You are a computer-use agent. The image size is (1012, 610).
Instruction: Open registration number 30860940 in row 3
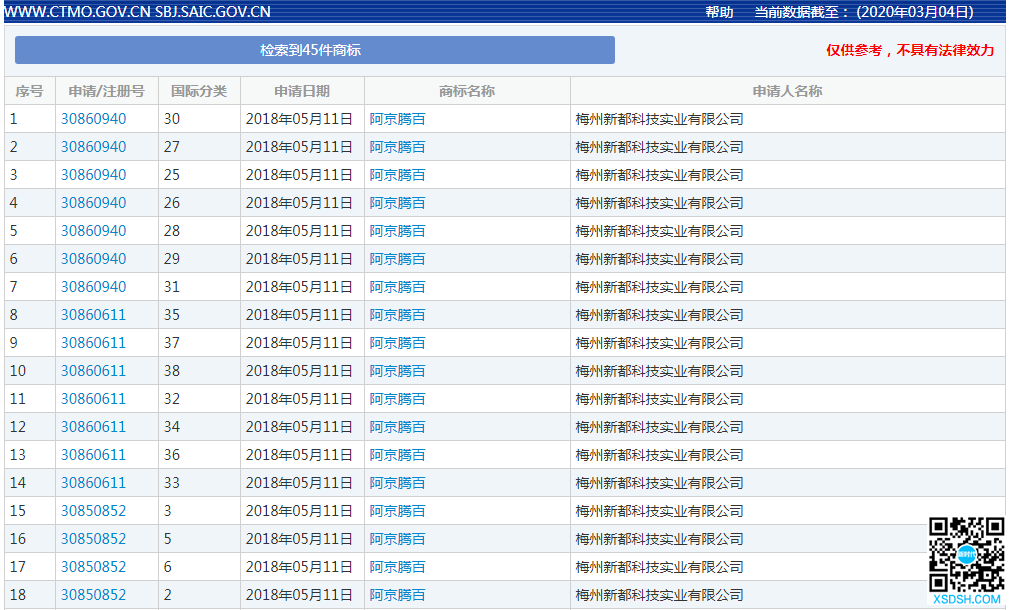point(94,175)
